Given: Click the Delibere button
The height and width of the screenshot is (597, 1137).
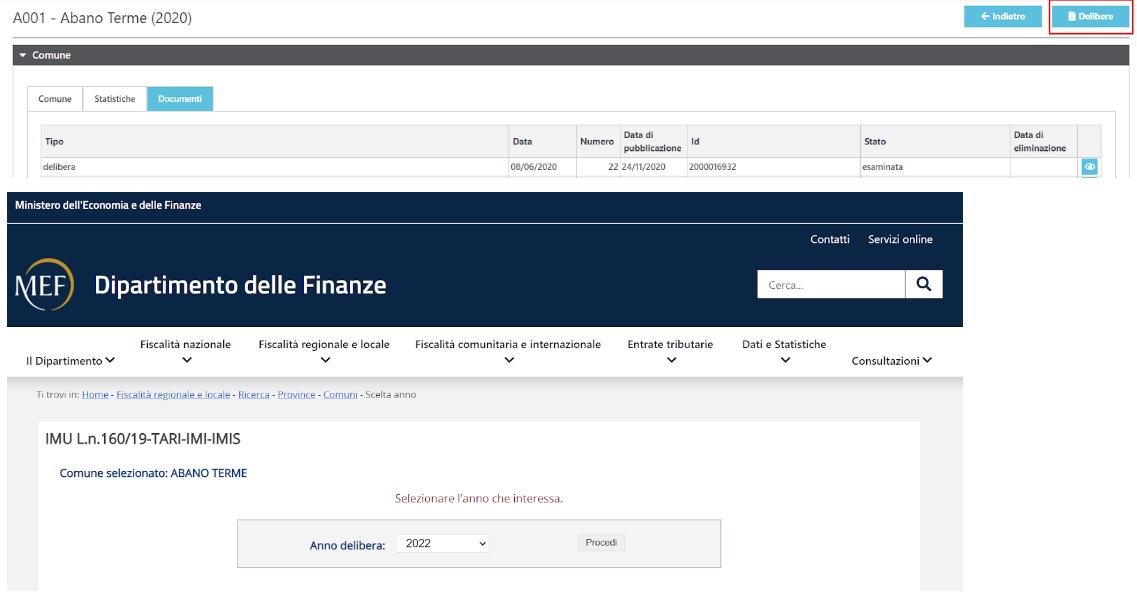Looking at the screenshot, I should pyautogui.click(x=1090, y=16).
